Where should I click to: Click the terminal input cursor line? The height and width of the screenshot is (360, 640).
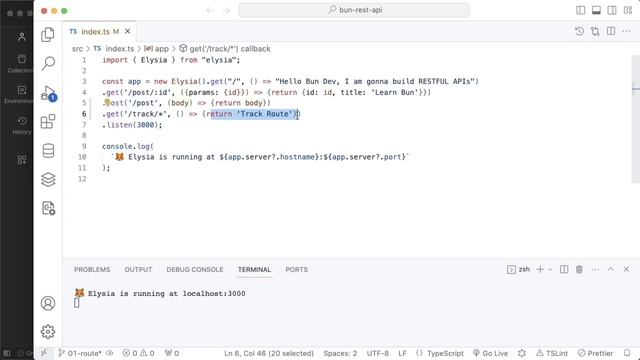[x=77, y=303]
